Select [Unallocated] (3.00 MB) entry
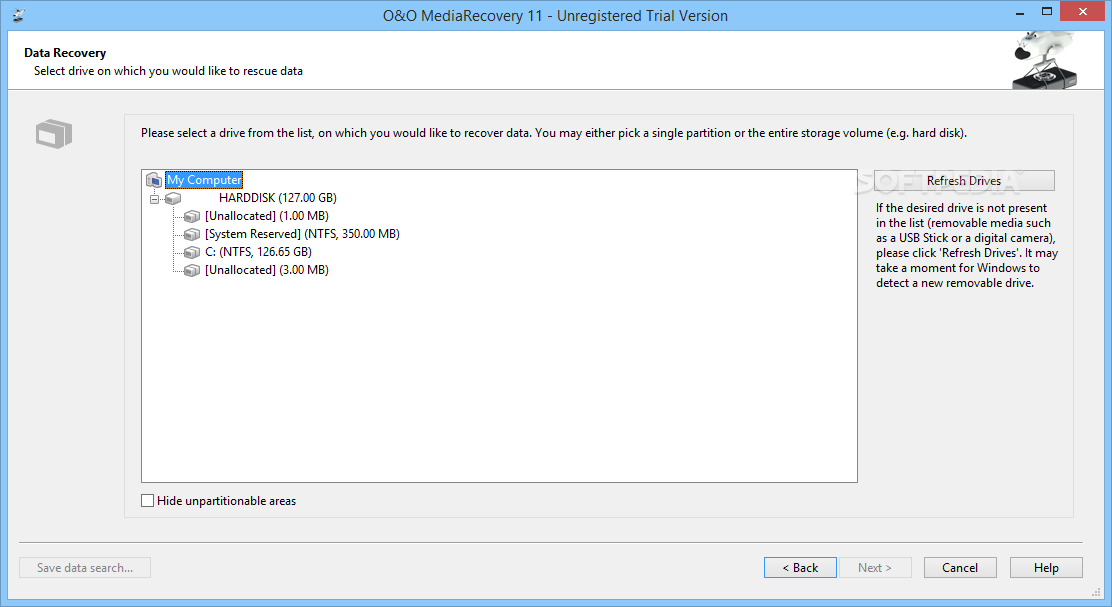Viewport: 1112px width, 607px height. click(x=267, y=269)
